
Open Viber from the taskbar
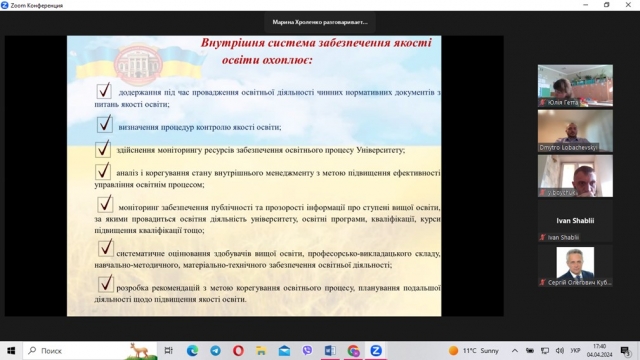pyautogui.click(x=307, y=351)
